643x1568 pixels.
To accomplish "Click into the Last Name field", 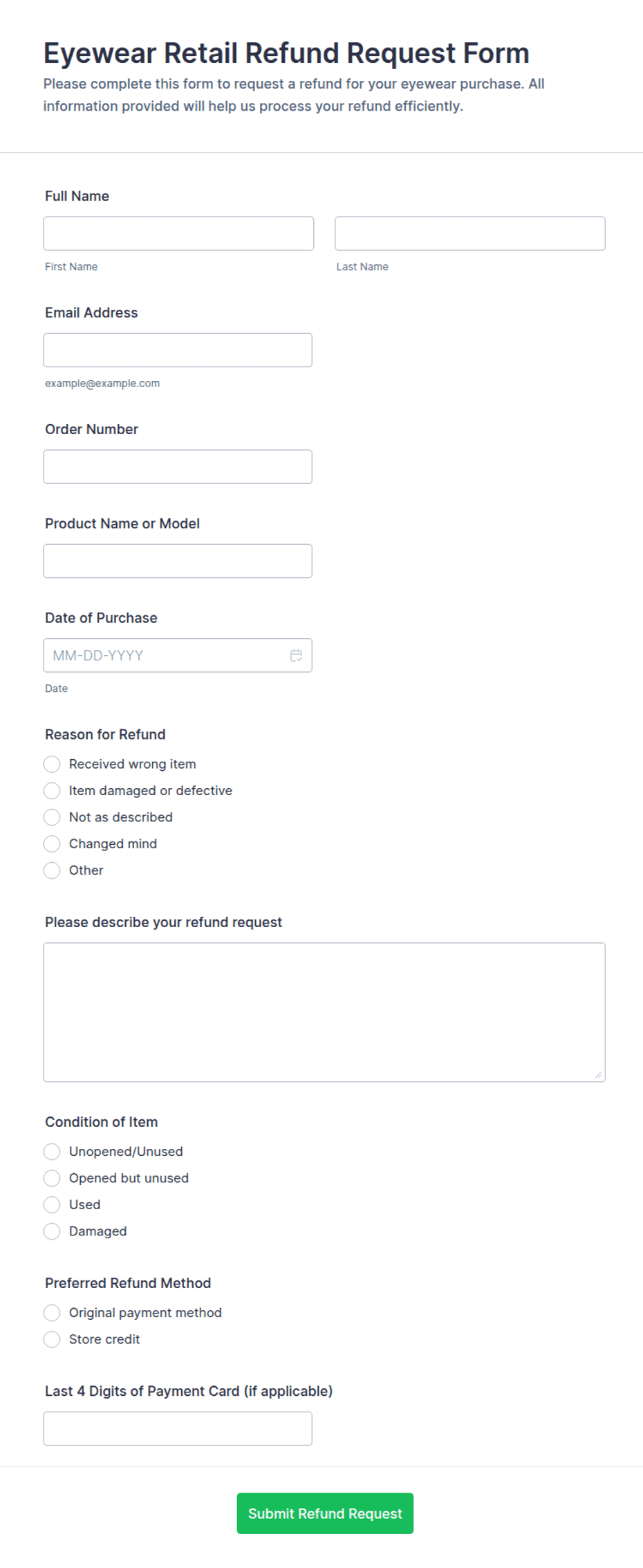I will point(470,234).
